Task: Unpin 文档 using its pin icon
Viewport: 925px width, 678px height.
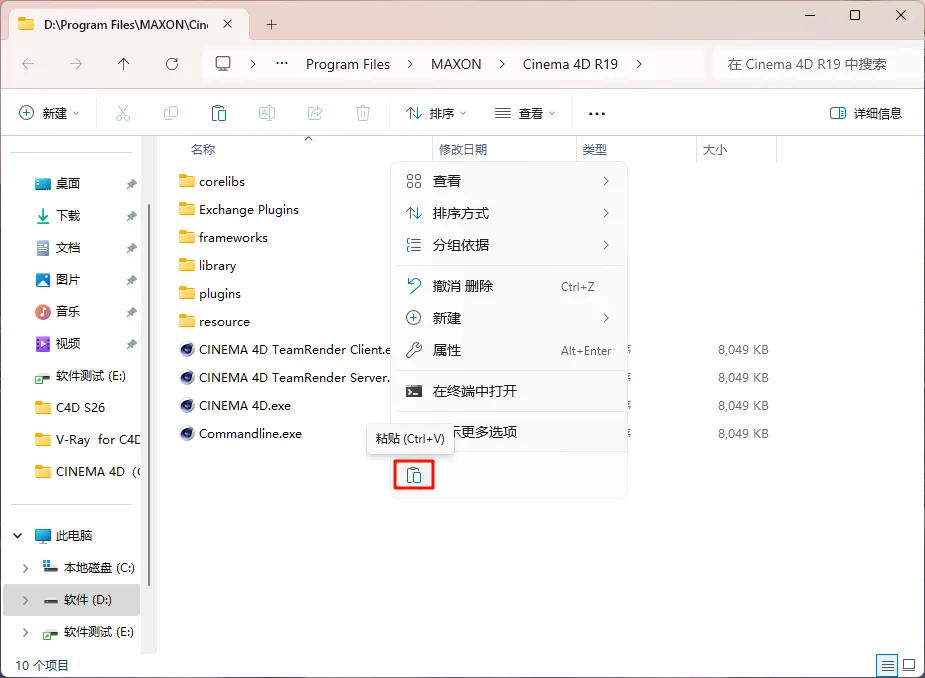Action: (x=131, y=248)
